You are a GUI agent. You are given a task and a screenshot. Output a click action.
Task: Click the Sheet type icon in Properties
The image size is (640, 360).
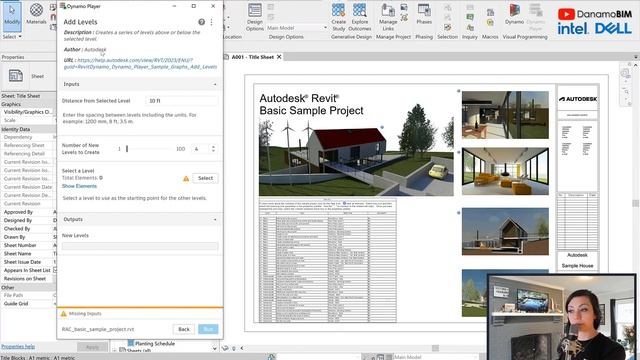click(x=16, y=76)
